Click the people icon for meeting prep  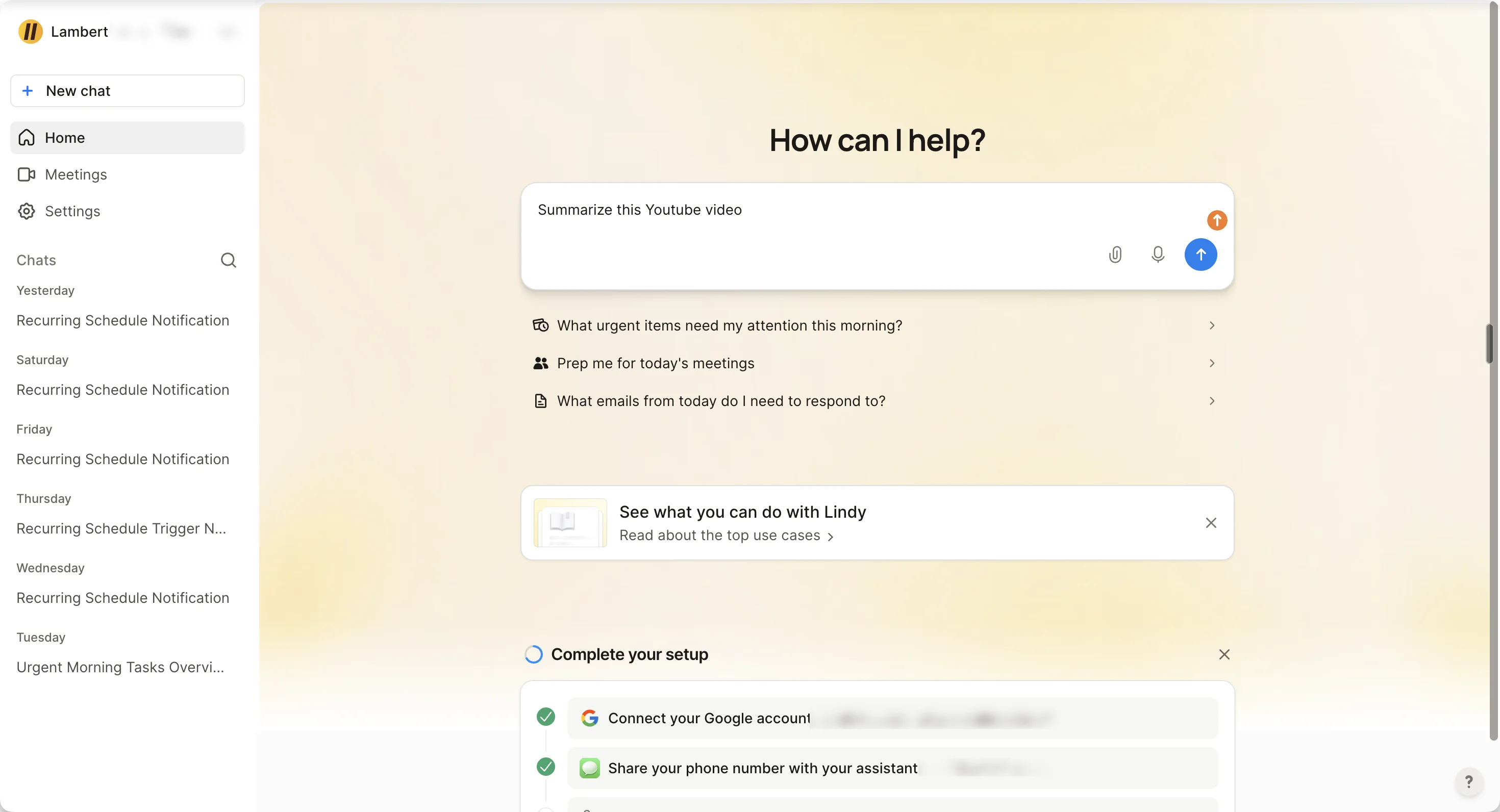coord(541,363)
